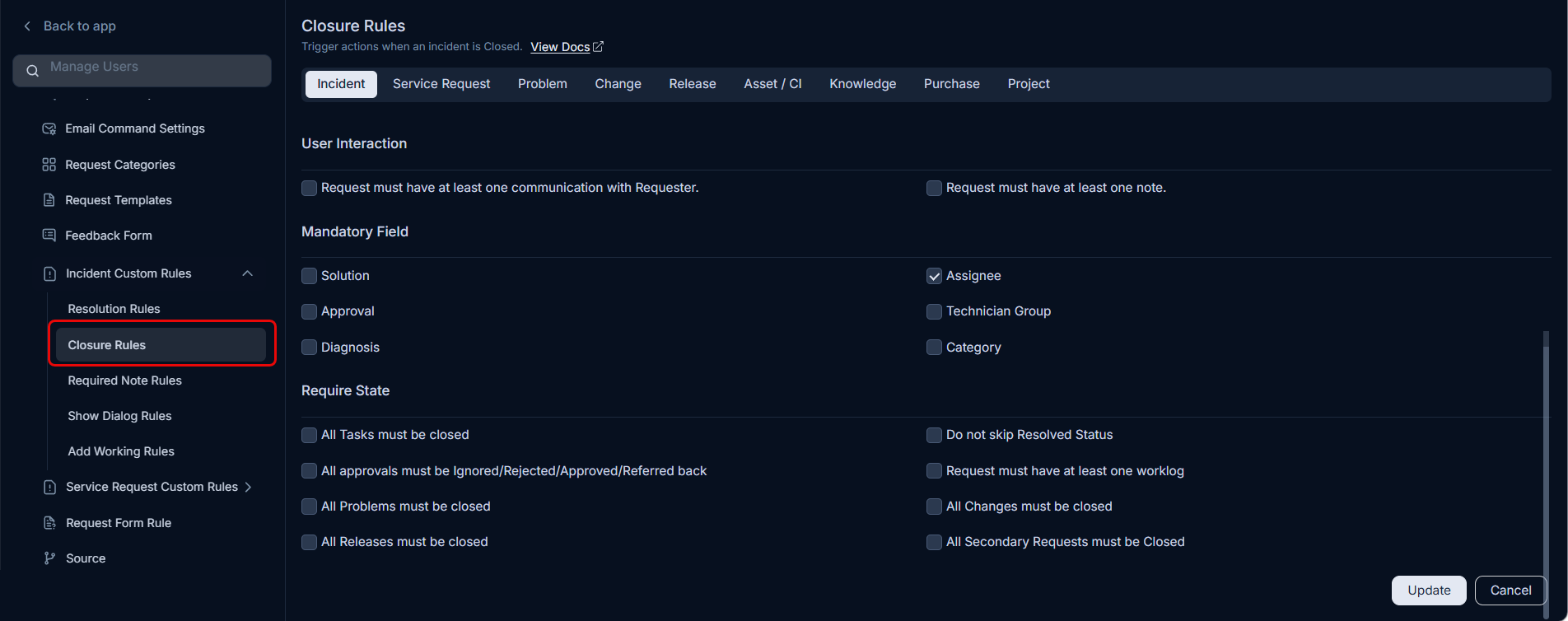1568x621 pixels.
Task: Switch to the Purchase tab
Action: click(952, 84)
